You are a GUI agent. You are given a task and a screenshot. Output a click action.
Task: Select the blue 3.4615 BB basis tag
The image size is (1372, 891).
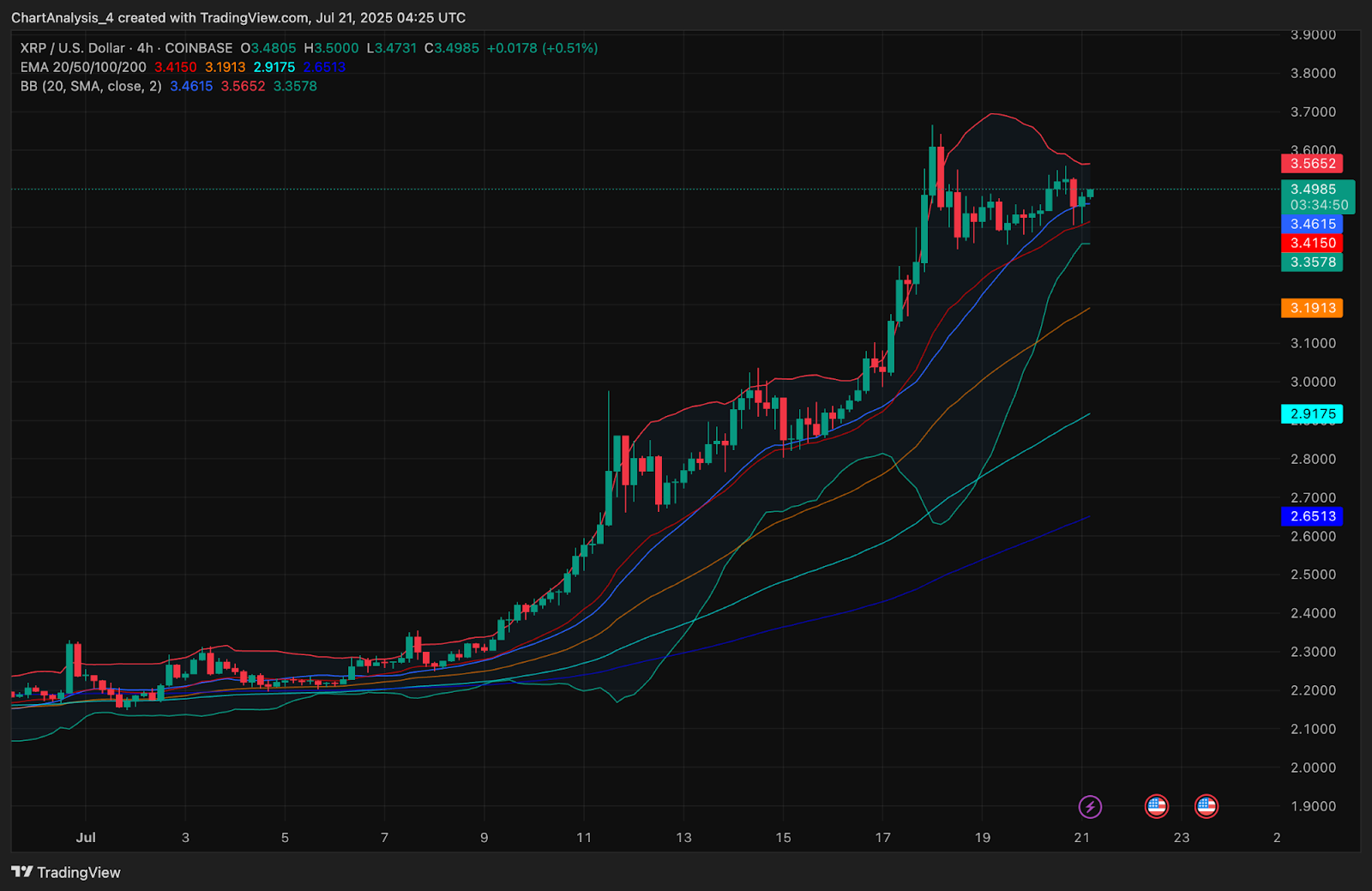point(1312,224)
